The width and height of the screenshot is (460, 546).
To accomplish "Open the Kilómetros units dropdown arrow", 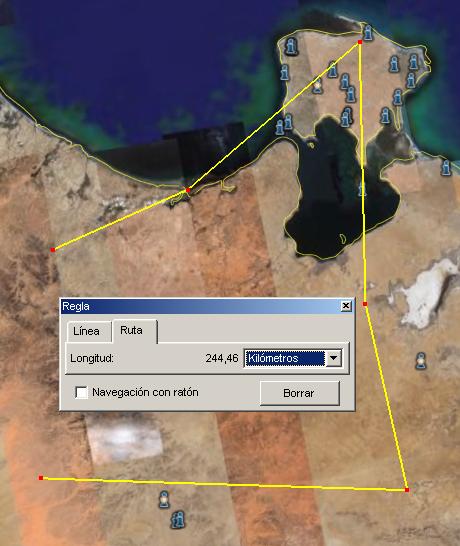I will click(334, 358).
